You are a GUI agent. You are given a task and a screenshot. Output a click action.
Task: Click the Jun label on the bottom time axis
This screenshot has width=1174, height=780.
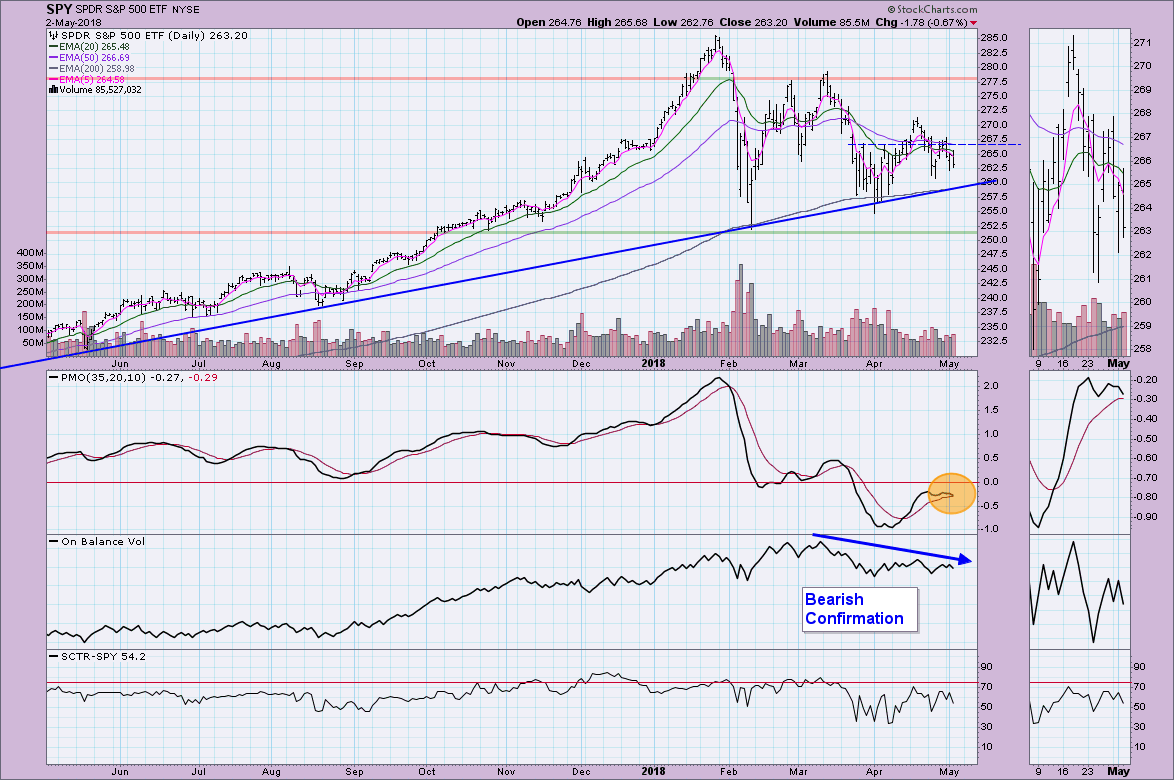[x=120, y=772]
